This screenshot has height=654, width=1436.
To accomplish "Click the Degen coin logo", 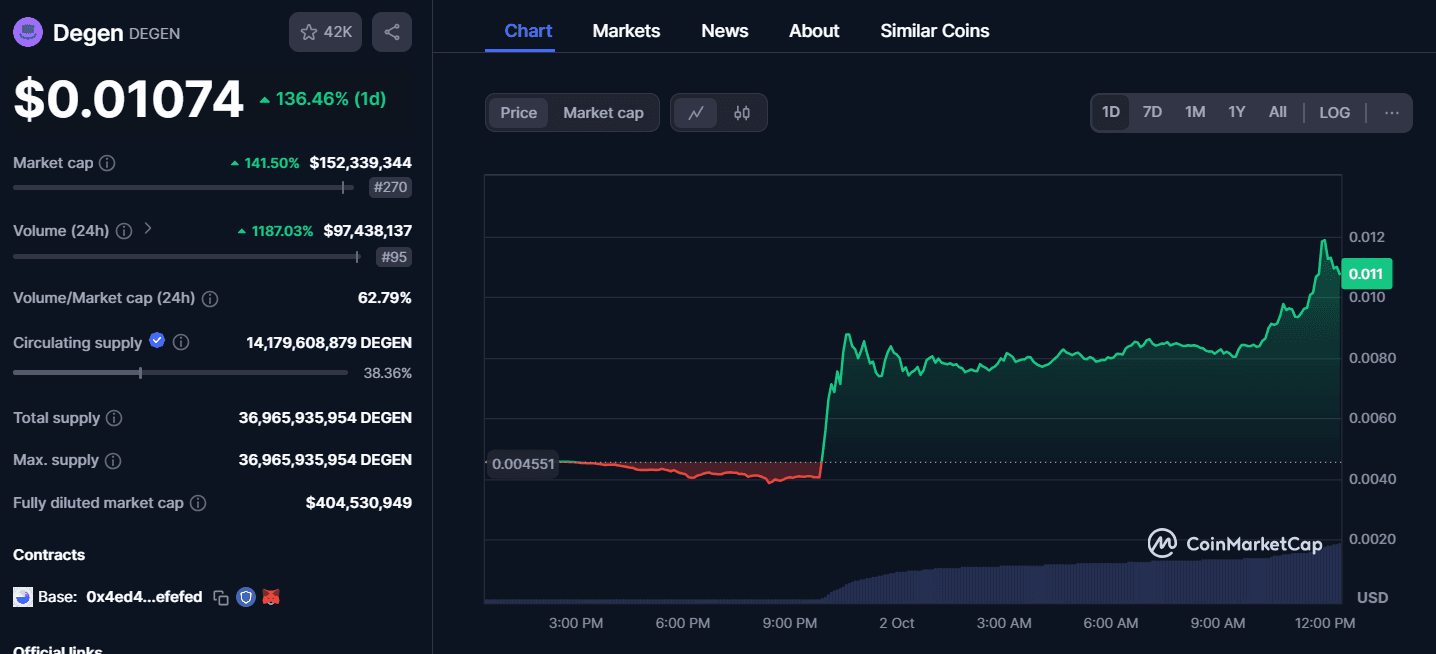I will 27,32.
